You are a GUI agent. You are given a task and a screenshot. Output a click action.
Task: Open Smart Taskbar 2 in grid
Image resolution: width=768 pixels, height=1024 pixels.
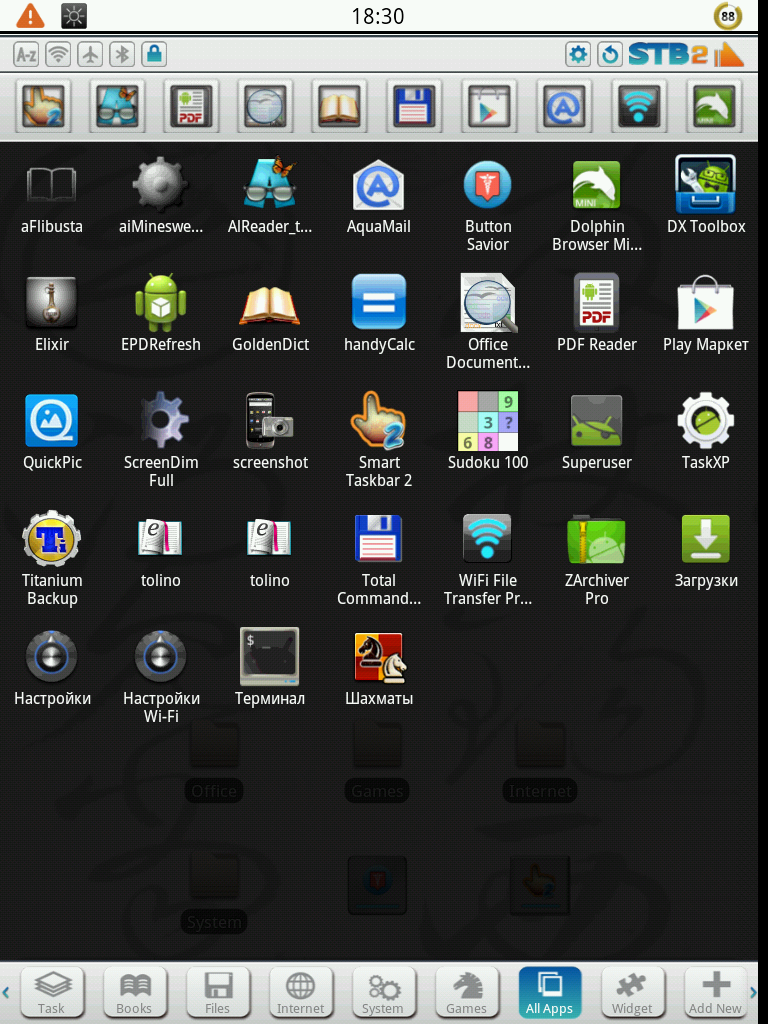[x=379, y=441]
